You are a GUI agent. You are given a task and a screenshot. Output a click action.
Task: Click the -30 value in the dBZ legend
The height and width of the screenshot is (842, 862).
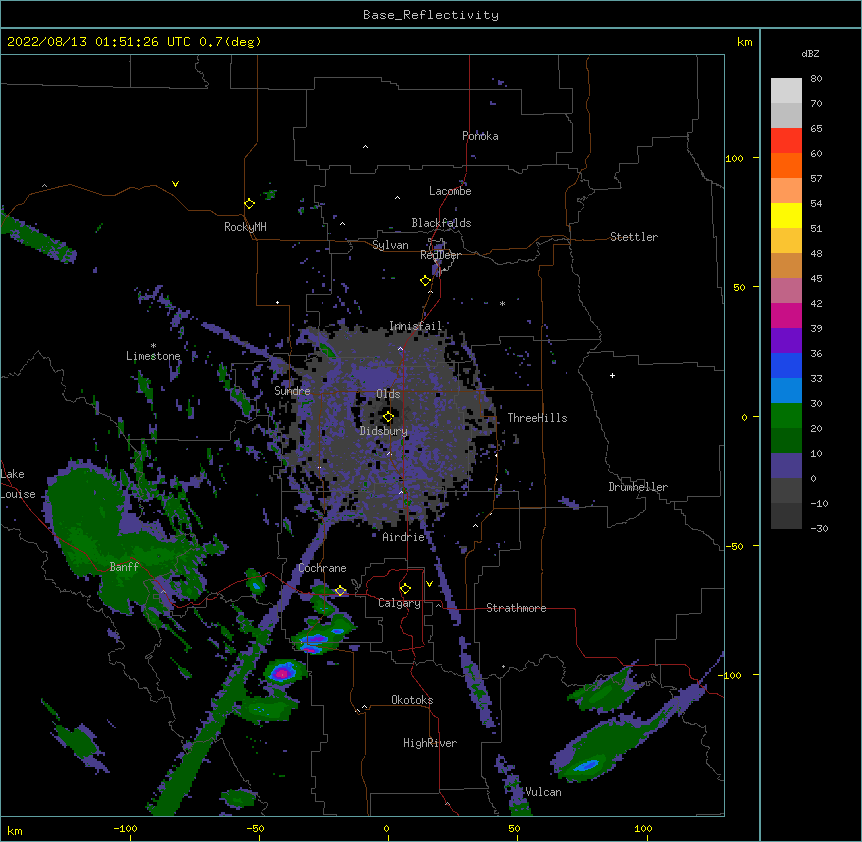point(819,529)
